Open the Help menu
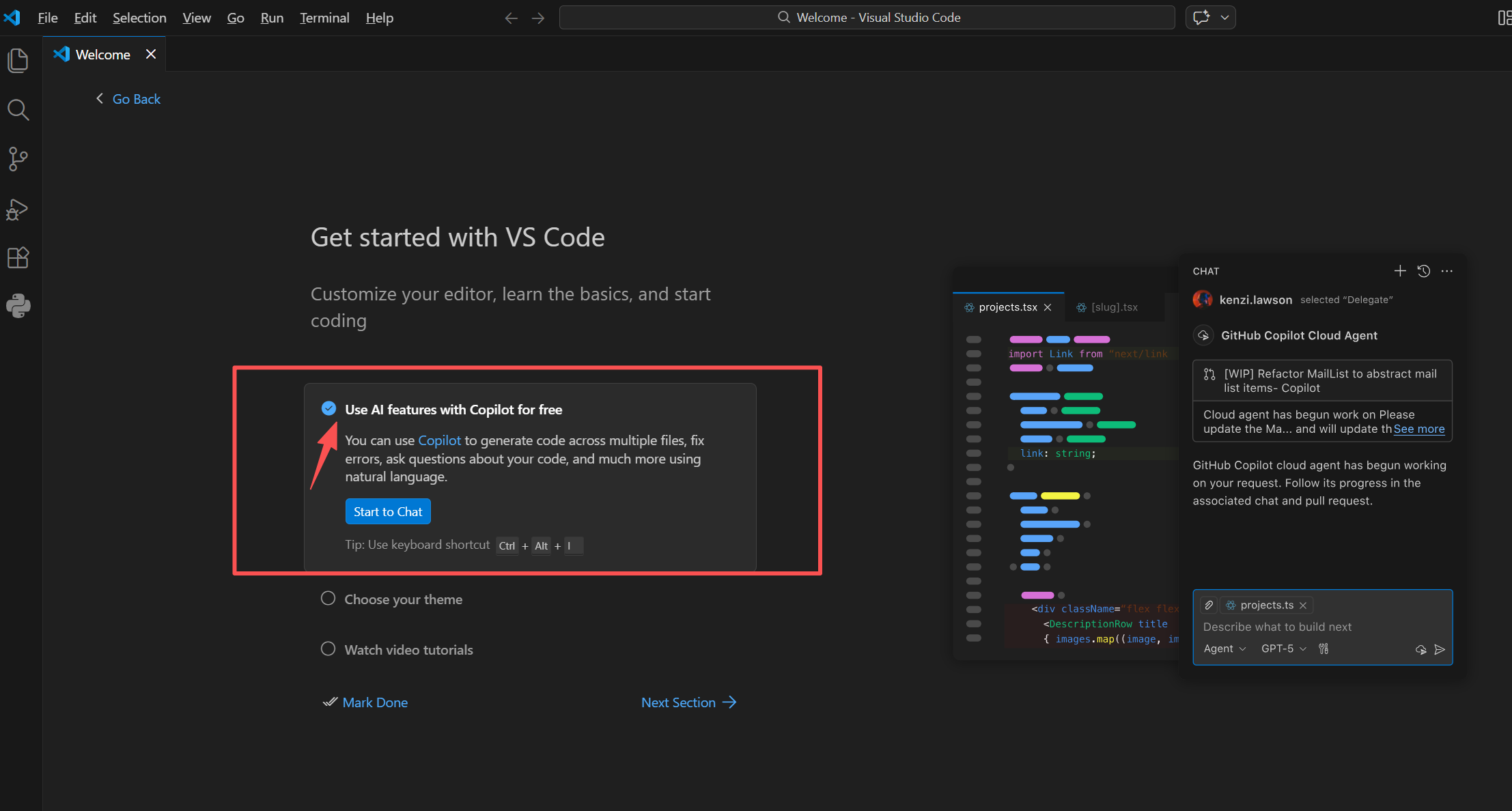 click(380, 18)
